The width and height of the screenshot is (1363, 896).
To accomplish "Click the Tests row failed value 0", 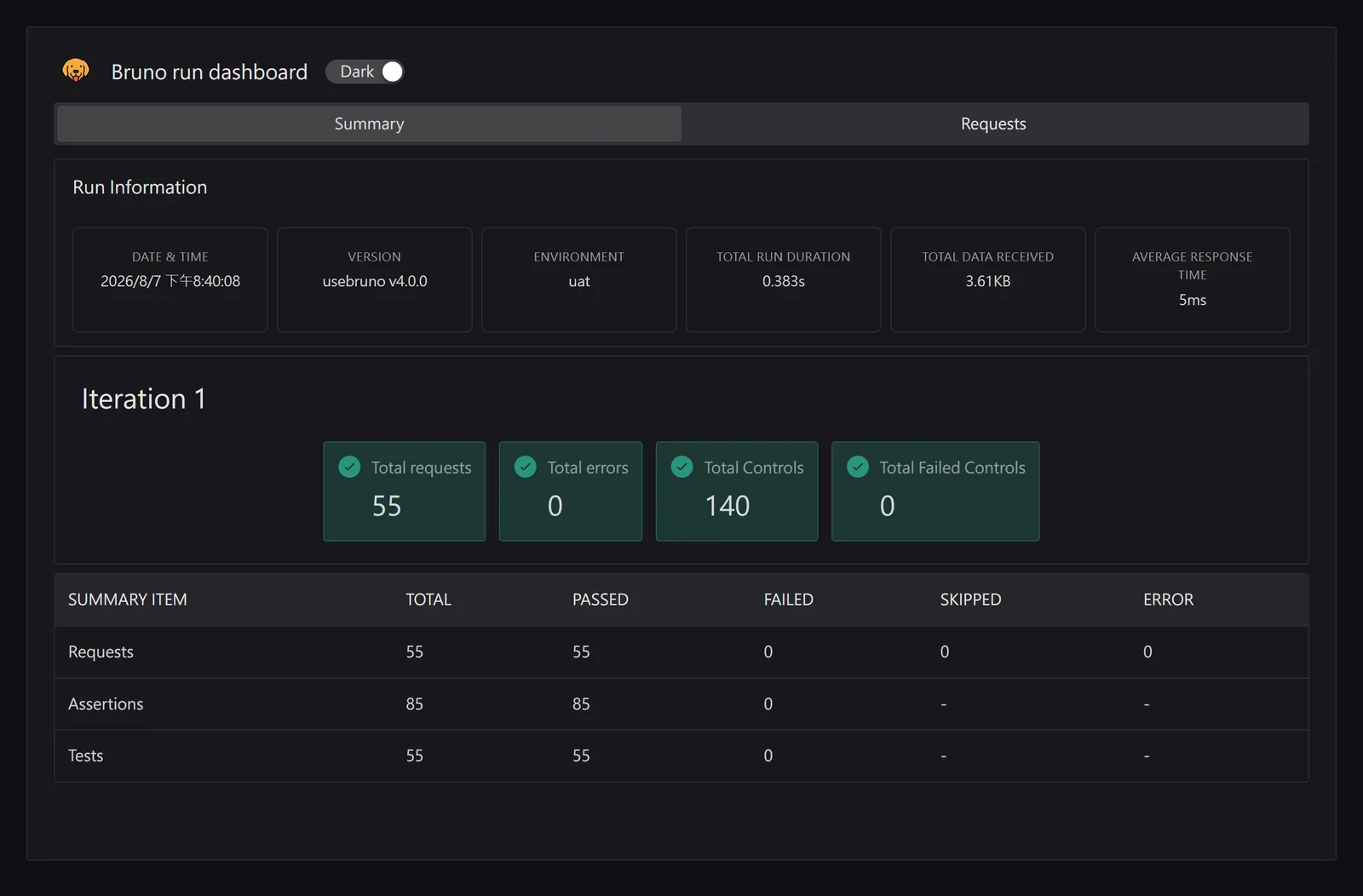I will 768,755.
